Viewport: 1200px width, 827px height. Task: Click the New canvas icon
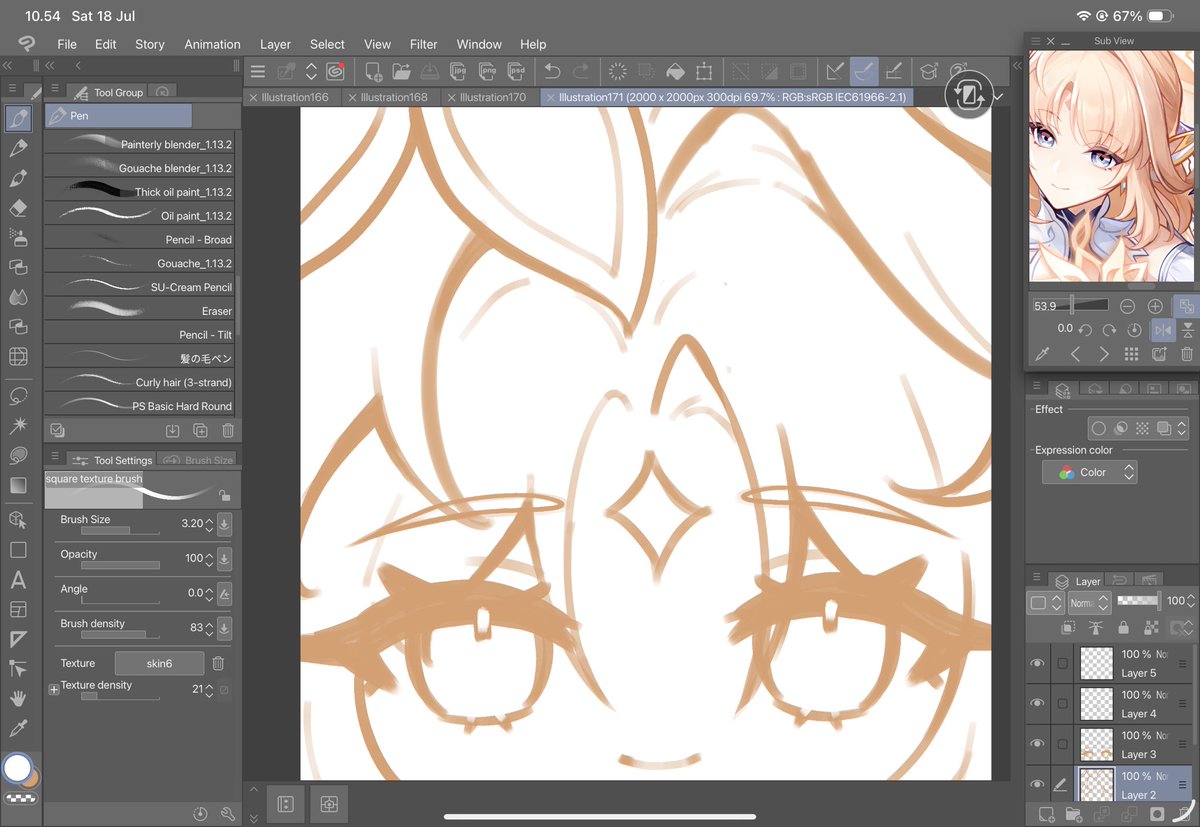click(x=373, y=71)
